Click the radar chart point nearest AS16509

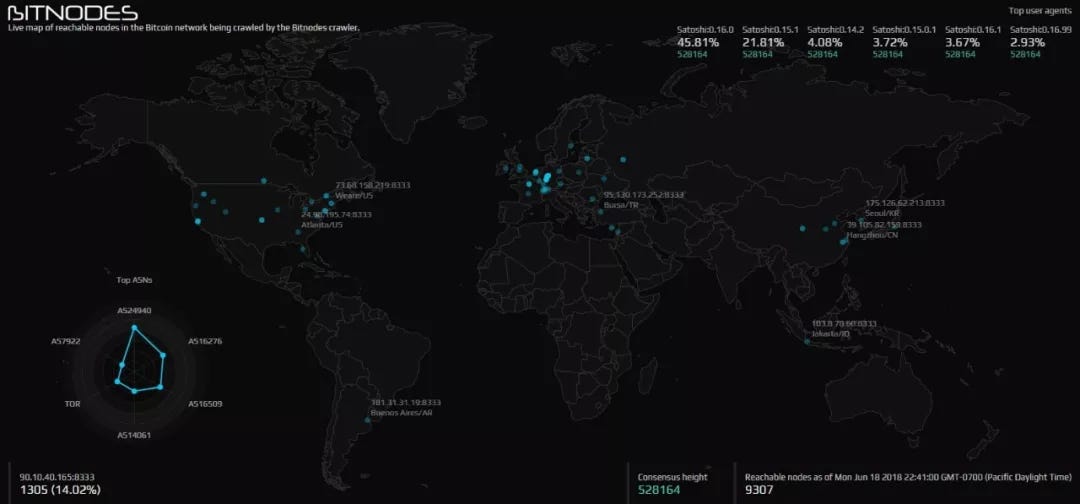pyautogui.click(x=160, y=387)
